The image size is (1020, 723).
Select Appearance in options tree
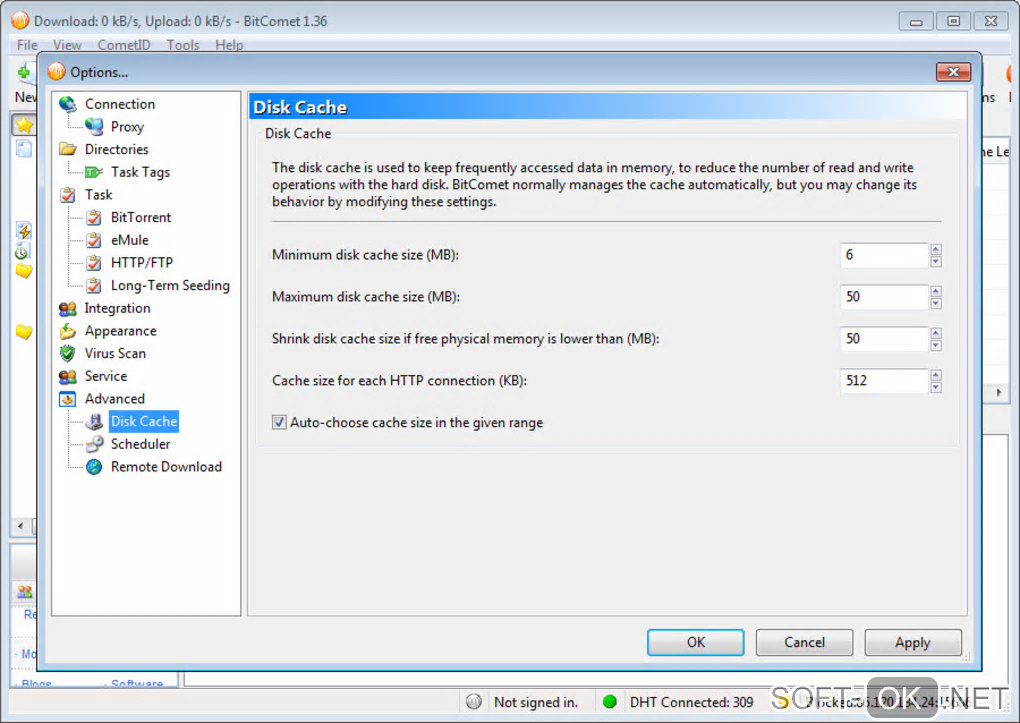click(x=120, y=331)
